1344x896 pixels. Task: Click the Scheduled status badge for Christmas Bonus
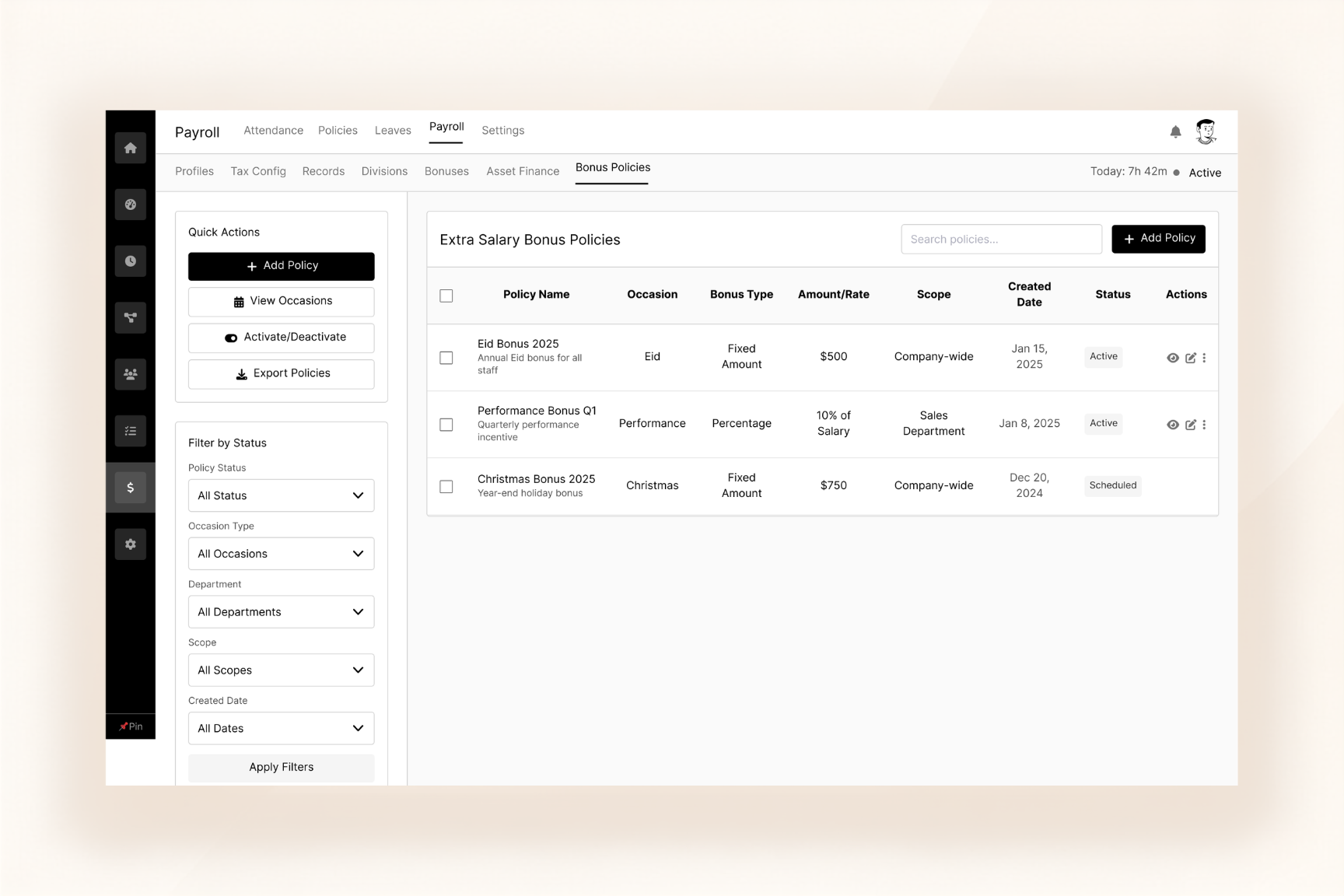pyautogui.click(x=1112, y=485)
